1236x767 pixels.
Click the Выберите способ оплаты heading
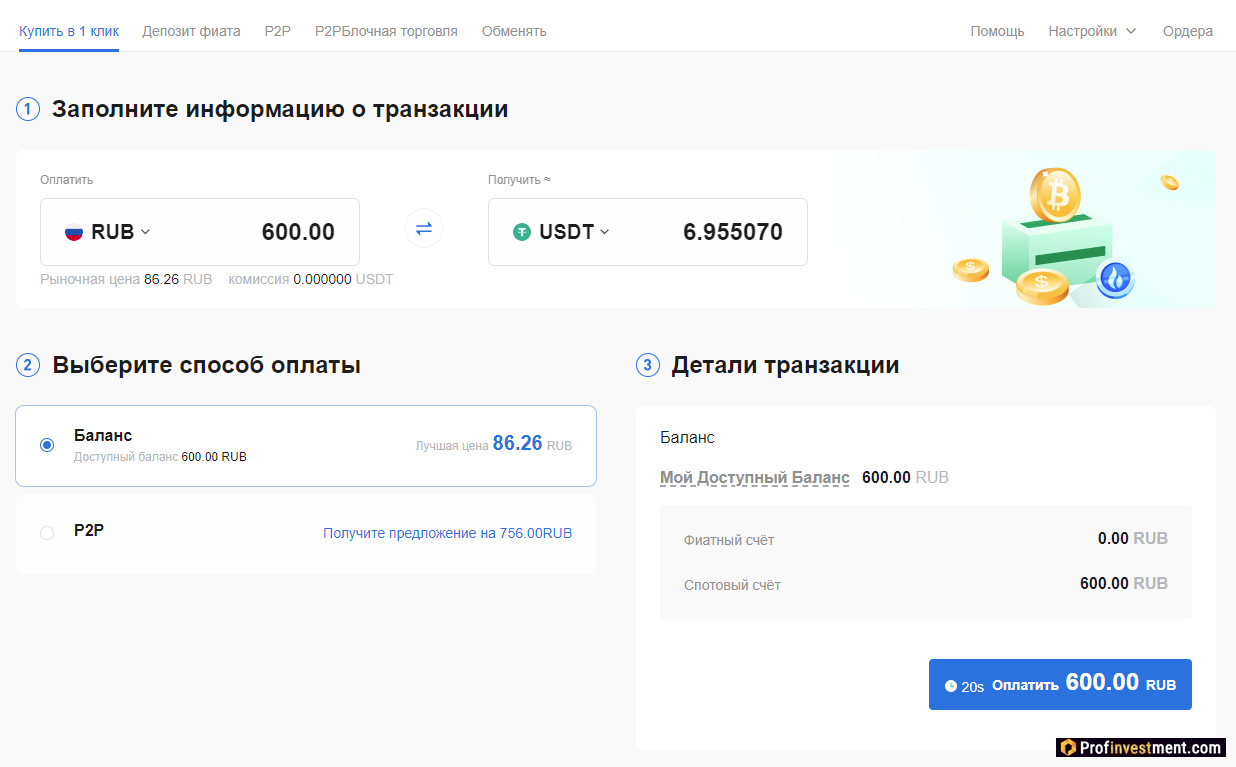[x=206, y=365]
